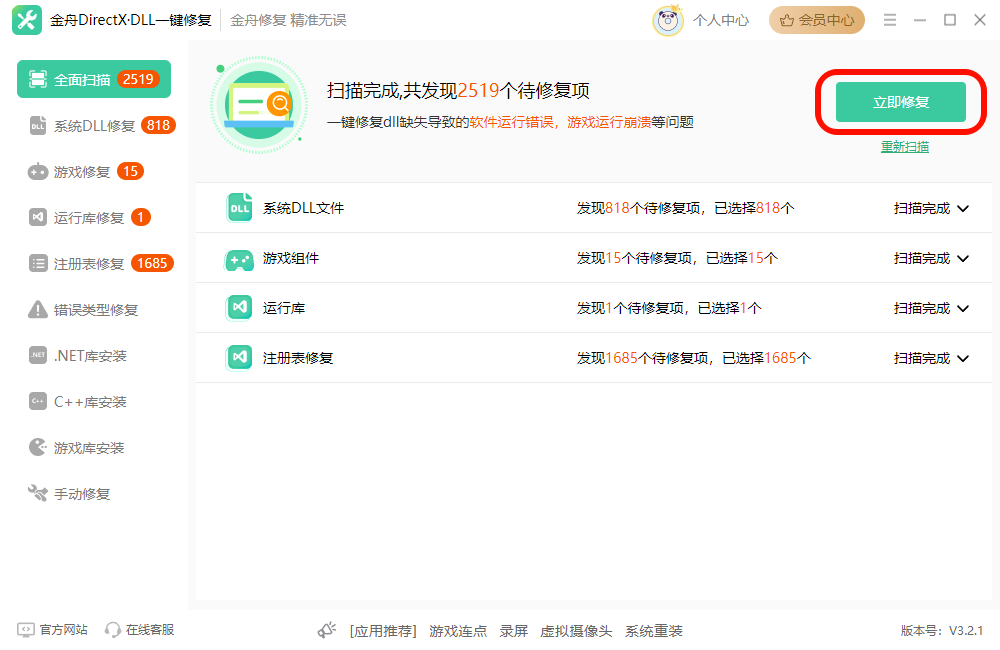1000x650 pixels.
Task: Click the warning triangle icon beside 错误类型修复
Action: click(38, 309)
